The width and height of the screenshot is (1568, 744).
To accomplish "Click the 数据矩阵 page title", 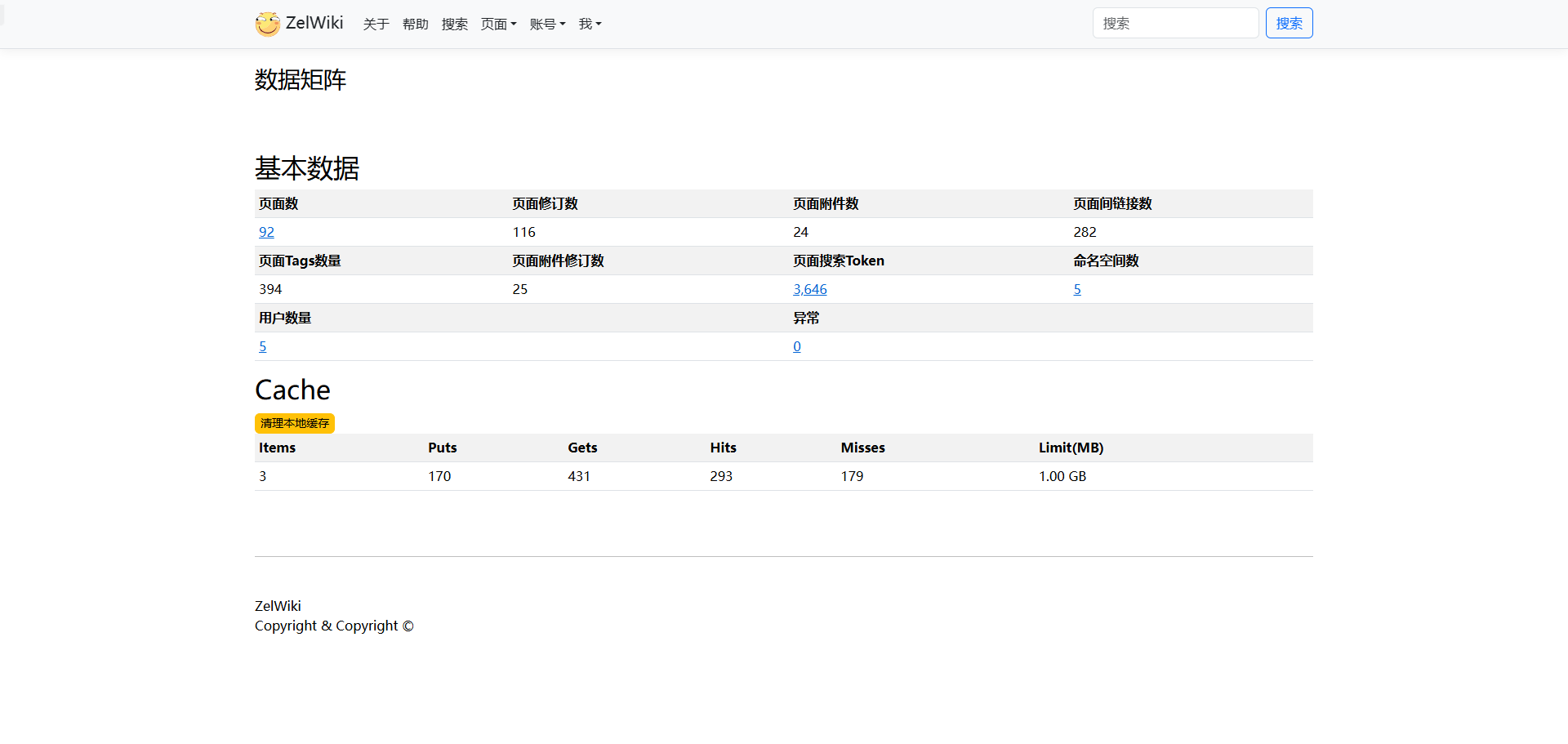I will tap(301, 80).
